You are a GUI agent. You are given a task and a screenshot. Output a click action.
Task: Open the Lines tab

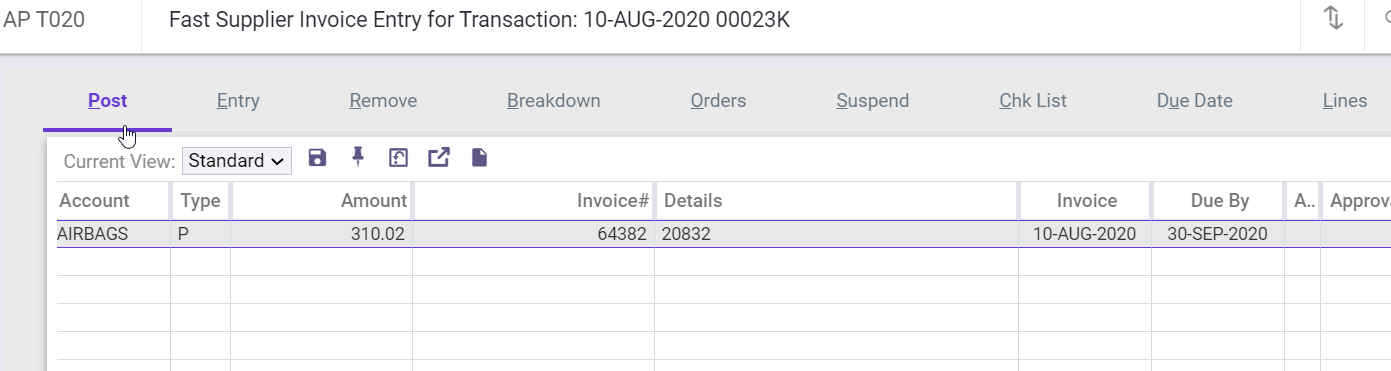pos(1344,101)
